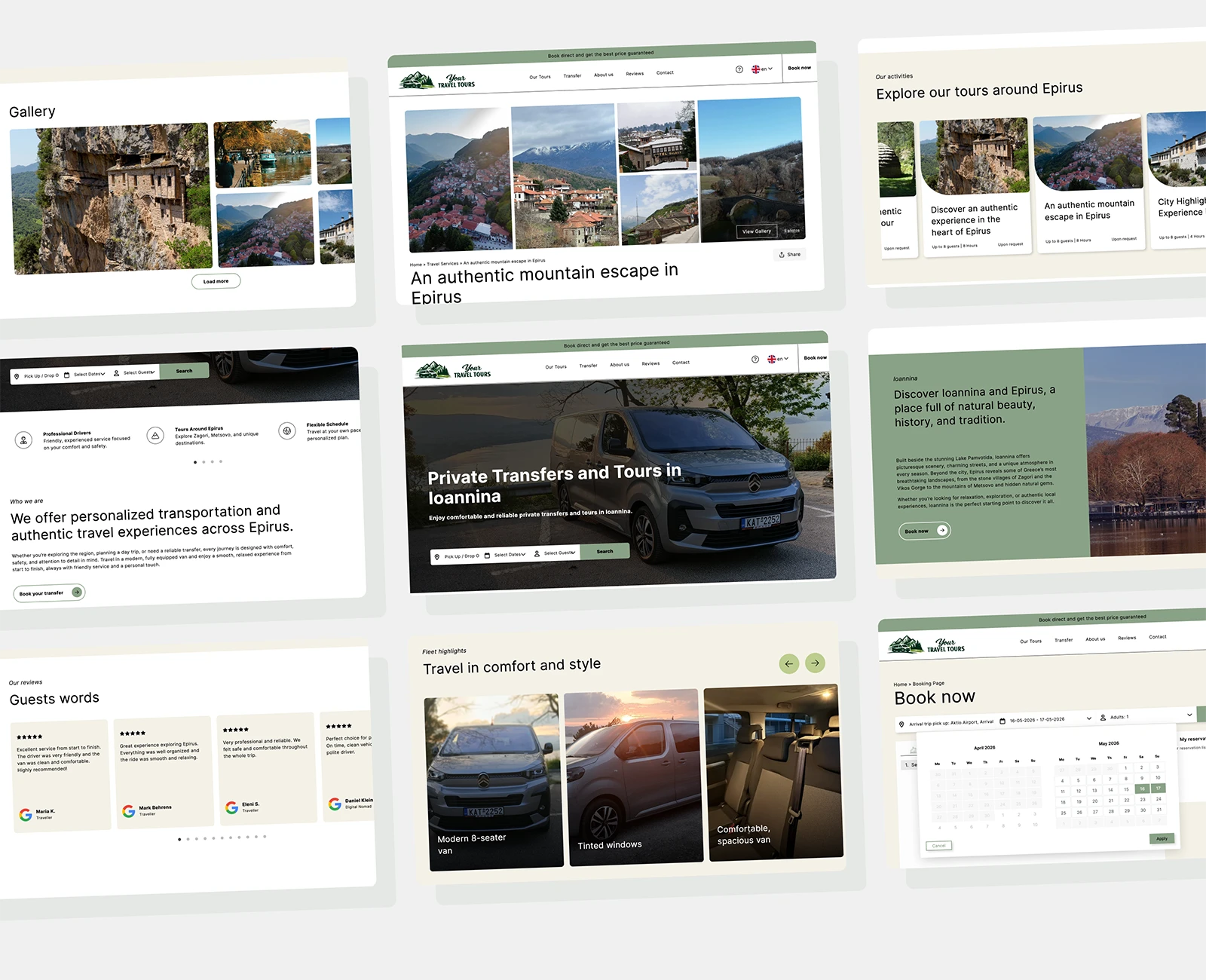Image resolution: width=1206 pixels, height=980 pixels.
Task: Click Book now in the hero homepage header
Action: (x=815, y=357)
